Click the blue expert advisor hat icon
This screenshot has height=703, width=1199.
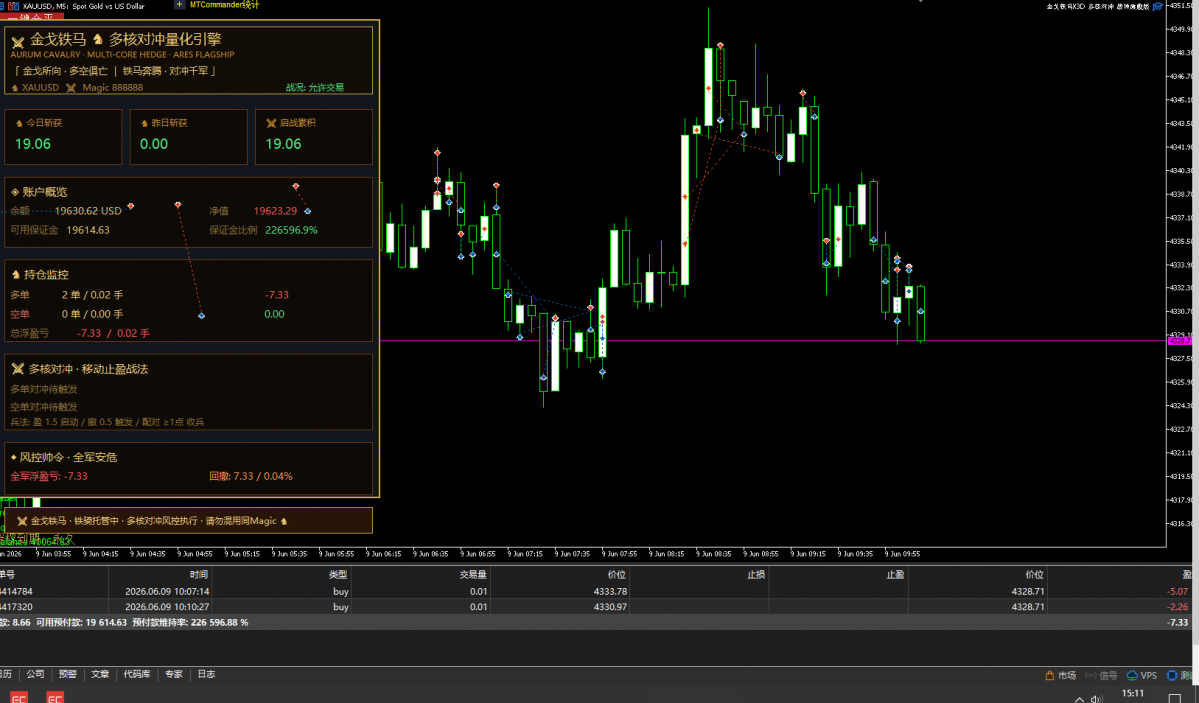1158,6
